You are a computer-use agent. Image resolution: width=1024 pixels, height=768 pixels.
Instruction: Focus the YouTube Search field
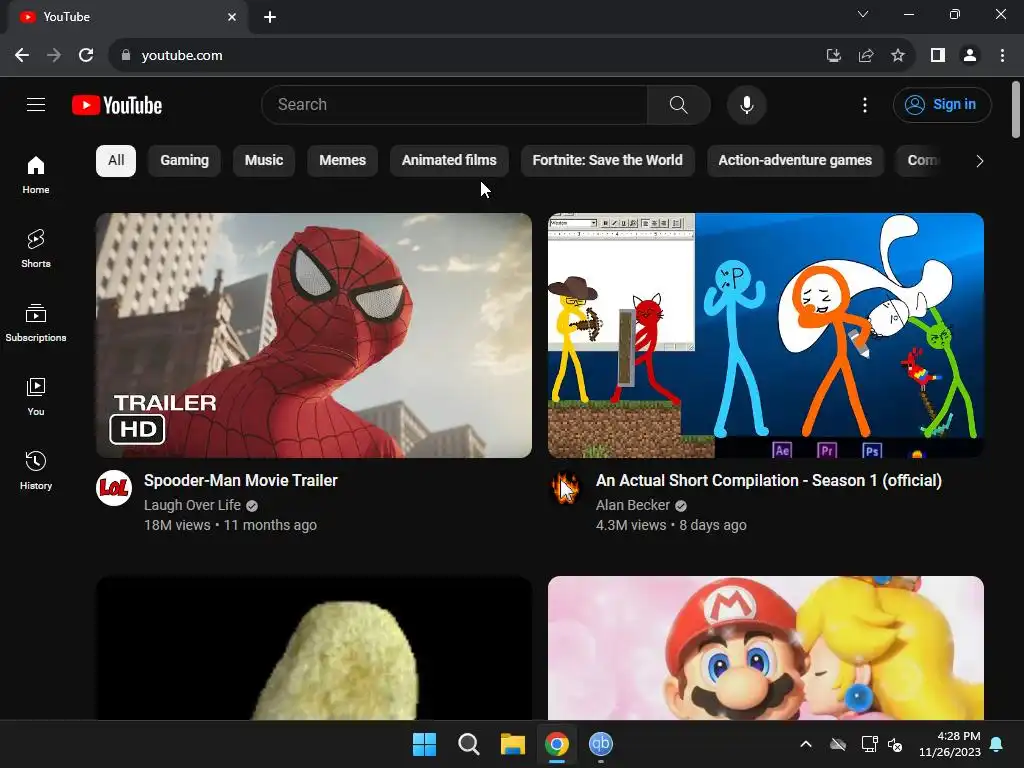pyautogui.click(x=454, y=104)
